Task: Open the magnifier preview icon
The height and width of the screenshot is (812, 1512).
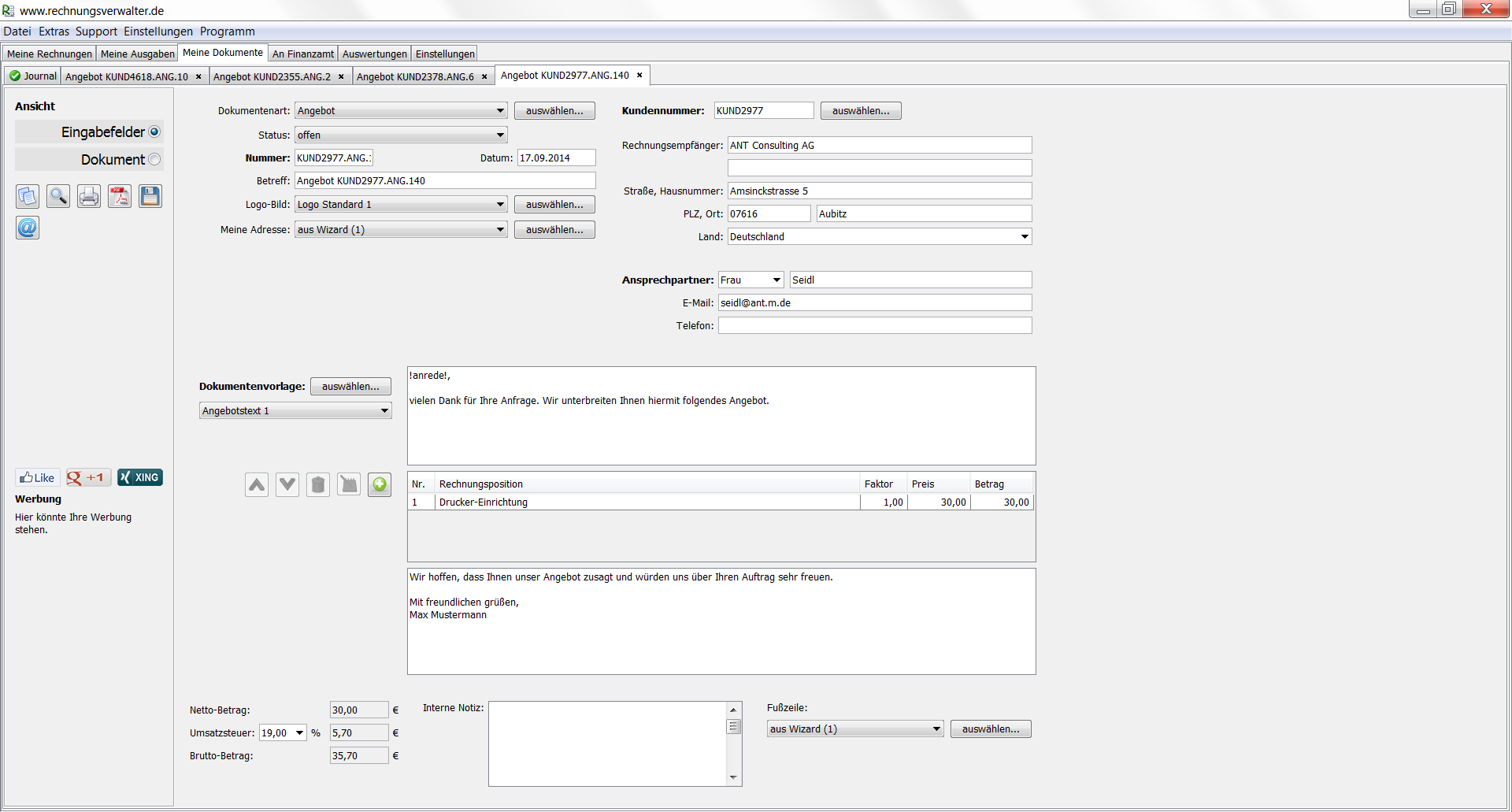Action: pyautogui.click(x=58, y=196)
